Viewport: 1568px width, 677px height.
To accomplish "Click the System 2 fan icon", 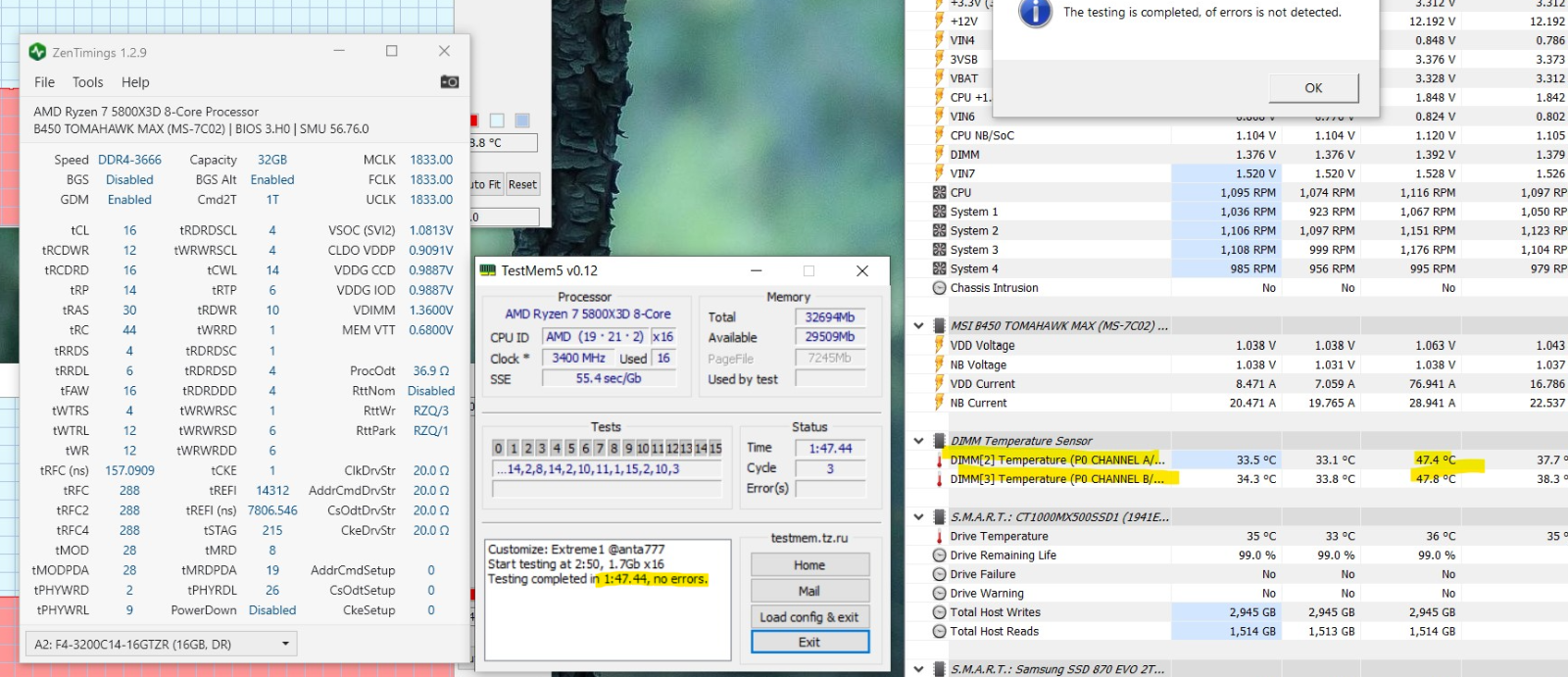I will coord(939,231).
